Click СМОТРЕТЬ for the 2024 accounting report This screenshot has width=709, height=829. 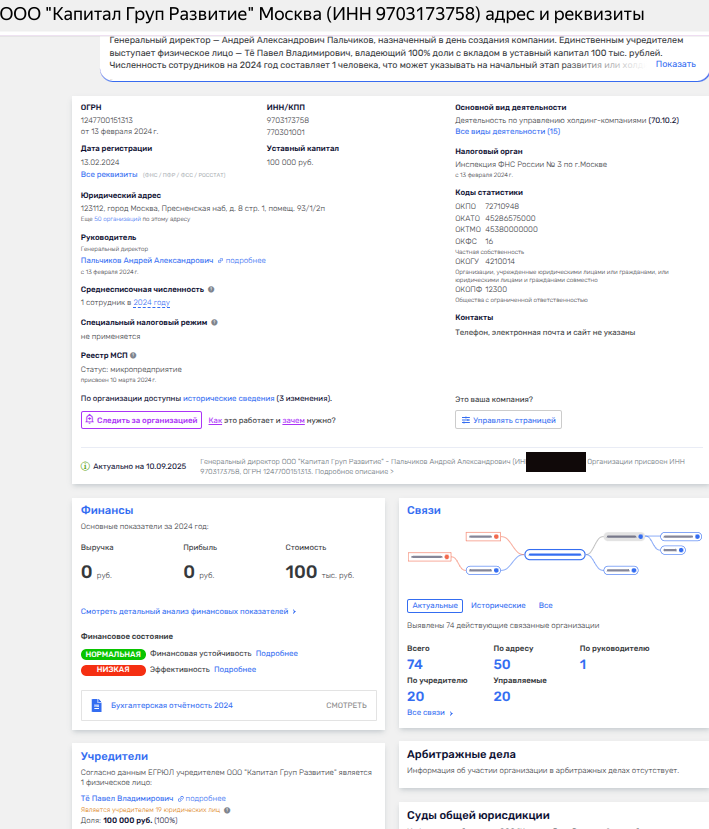point(345,705)
